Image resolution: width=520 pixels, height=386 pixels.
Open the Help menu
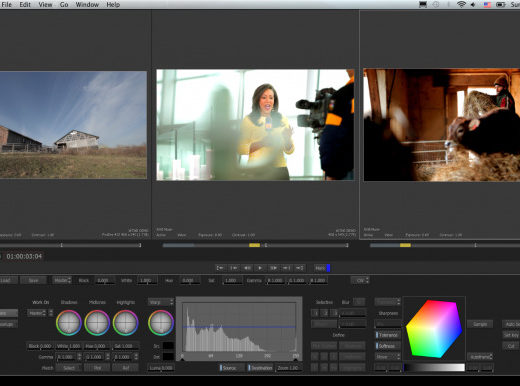point(113,5)
